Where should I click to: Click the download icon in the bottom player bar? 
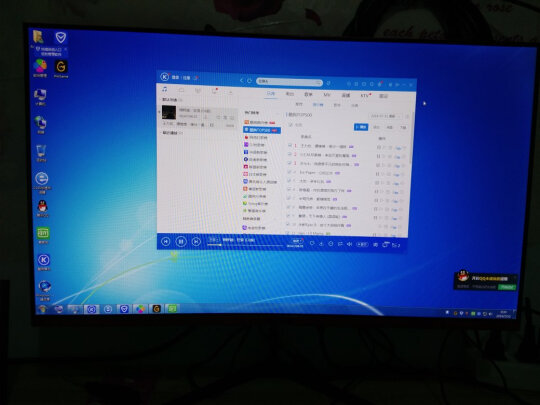point(321,244)
